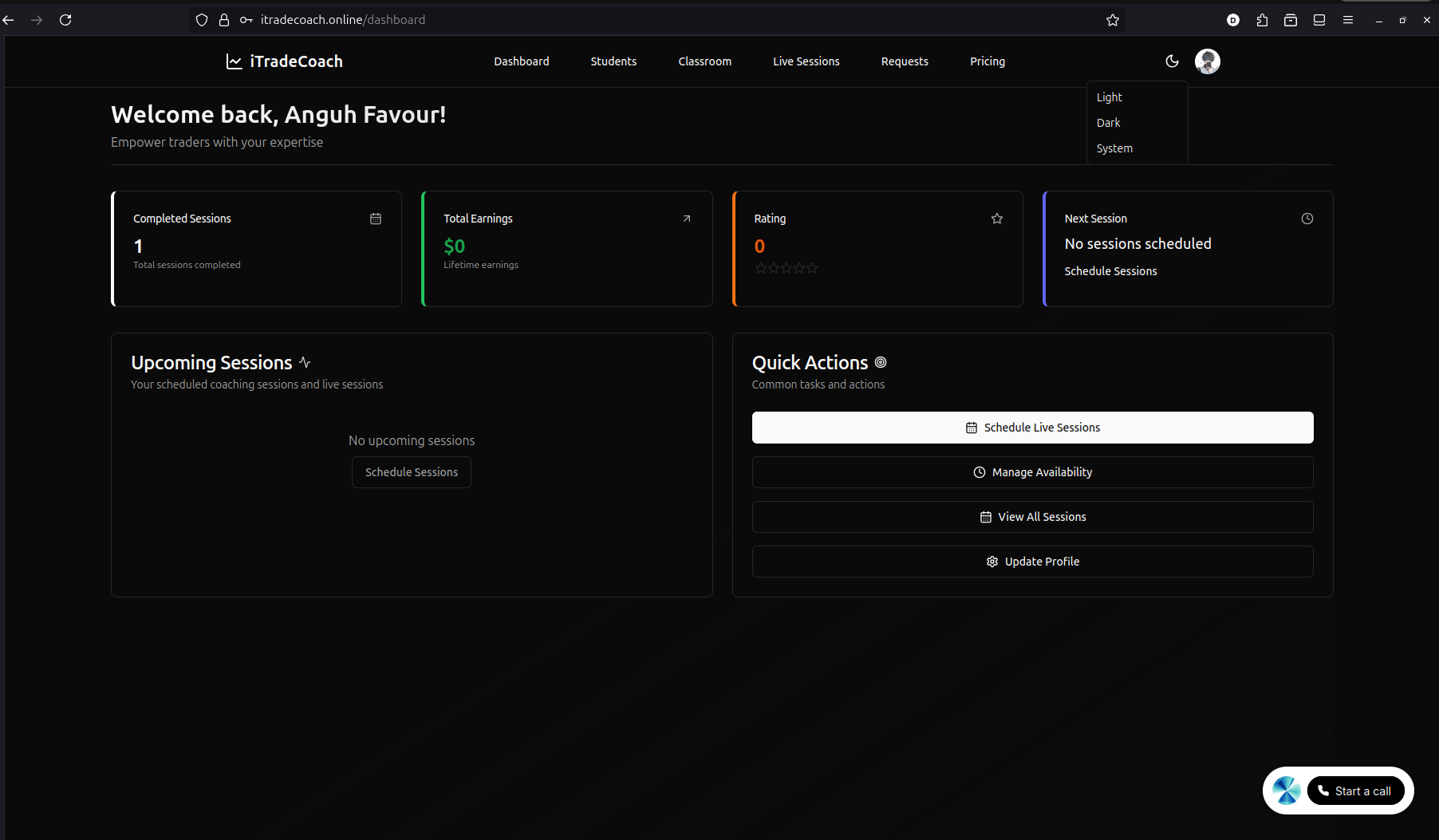Screen dimensions: 1439x840
Task: Click the iTradeCoach chart logo icon
Action: click(234, 61)
